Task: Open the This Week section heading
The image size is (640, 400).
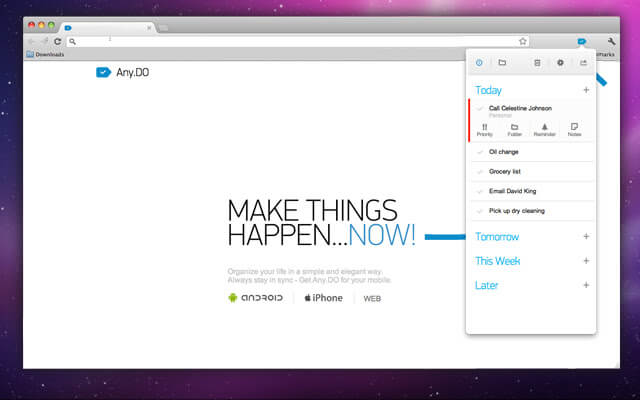Action: tap(497, 261)
